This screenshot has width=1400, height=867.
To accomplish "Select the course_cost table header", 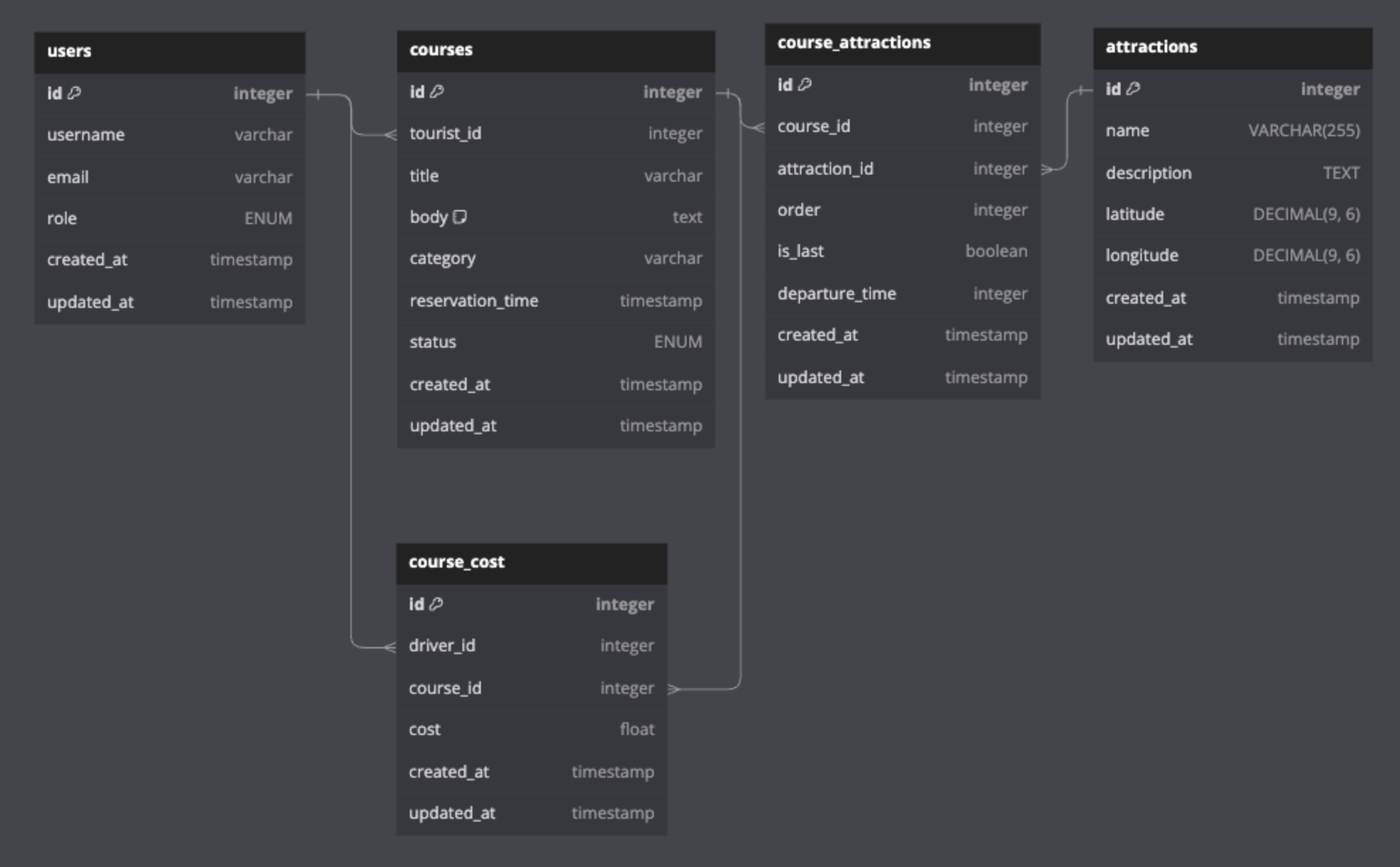I will coord(531,563).
